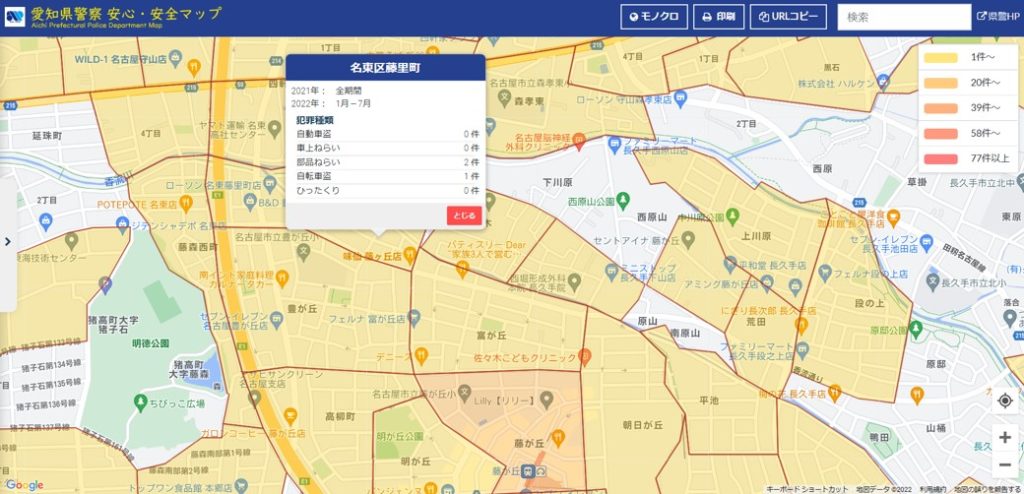The width and height of the screenshot is (1024, 494).
Task: Click ファミリーマート 長久手西原山店 marker
Action: [614, 143]
